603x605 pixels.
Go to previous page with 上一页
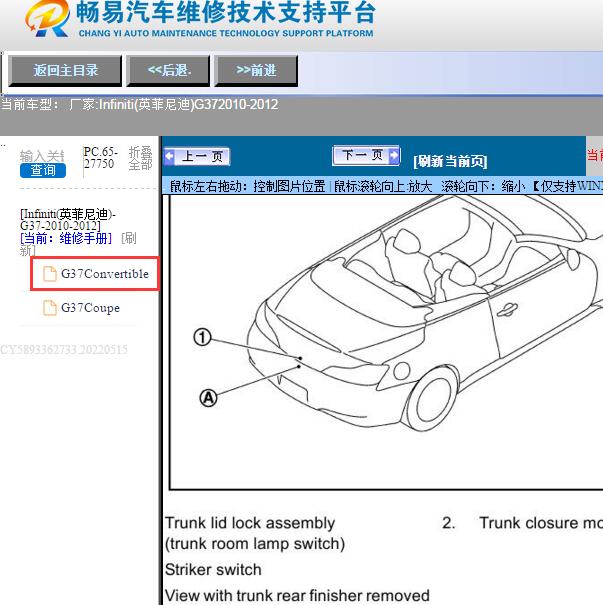pos(197,156)
